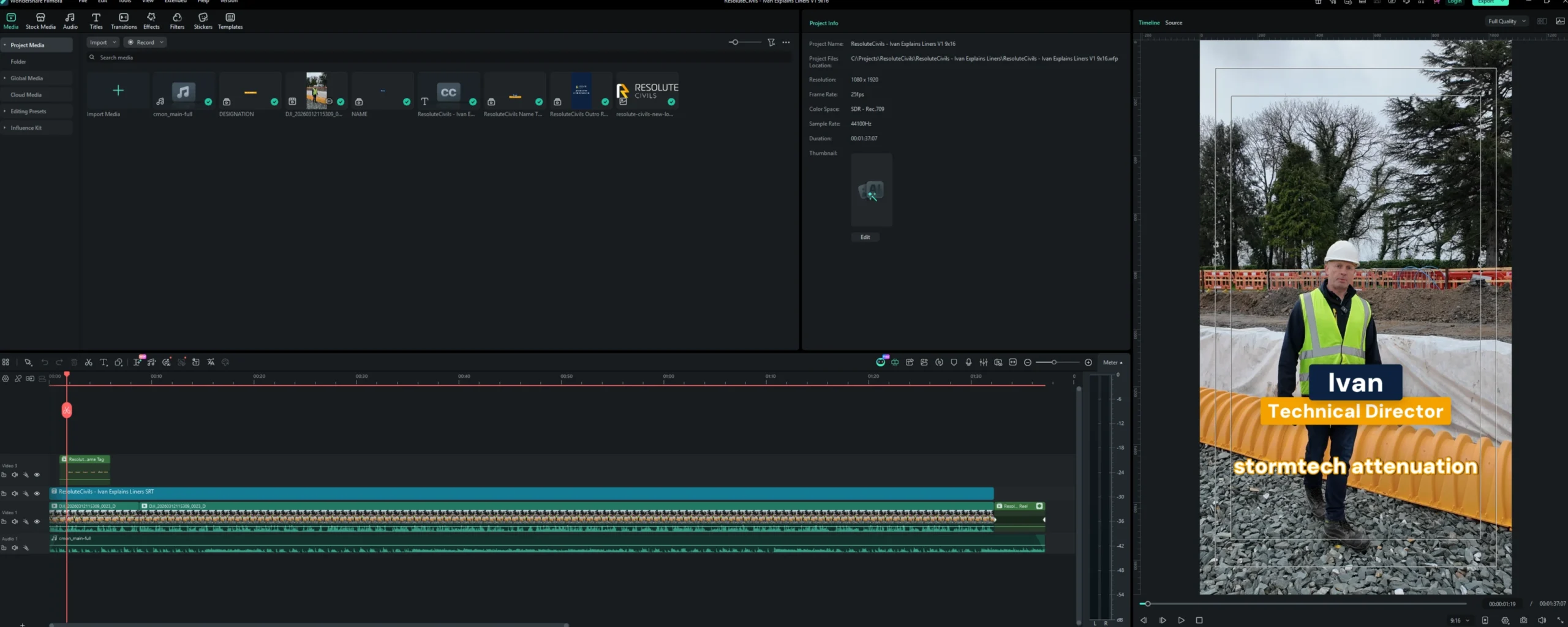Expand the Influence Kit section
Viewport: 1568px width, 627px height.
[x=5, y=127]
